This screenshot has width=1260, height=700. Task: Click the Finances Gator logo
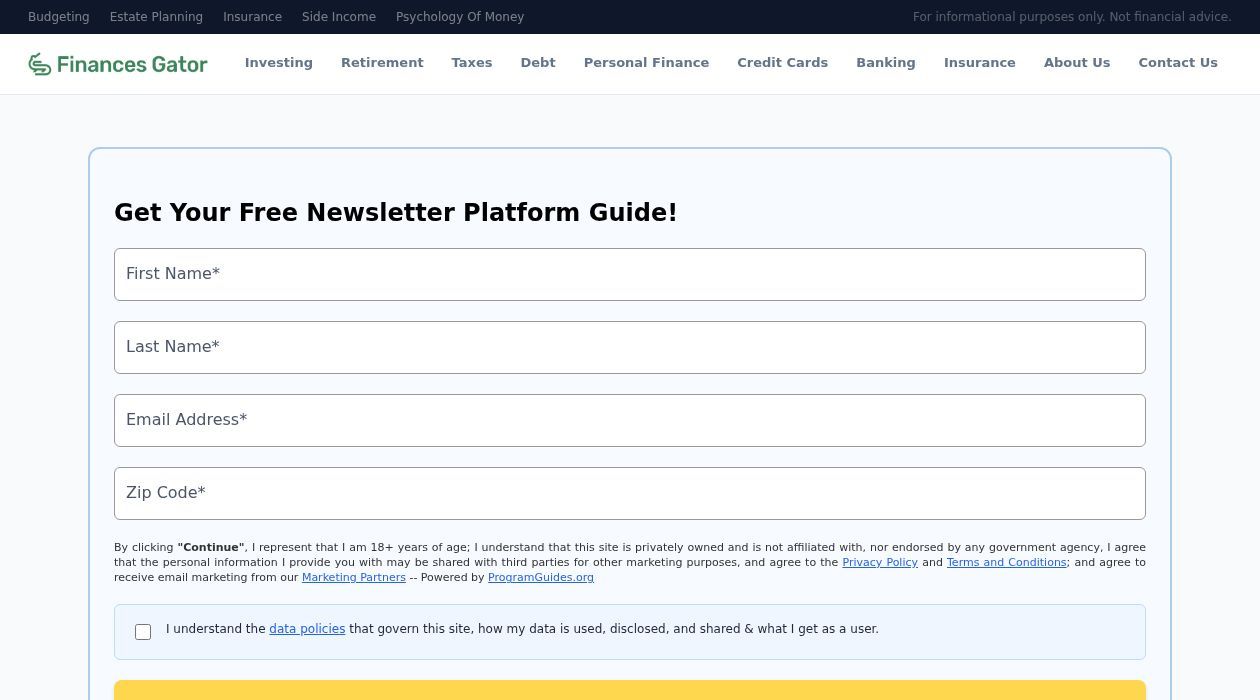pos(118,64)
